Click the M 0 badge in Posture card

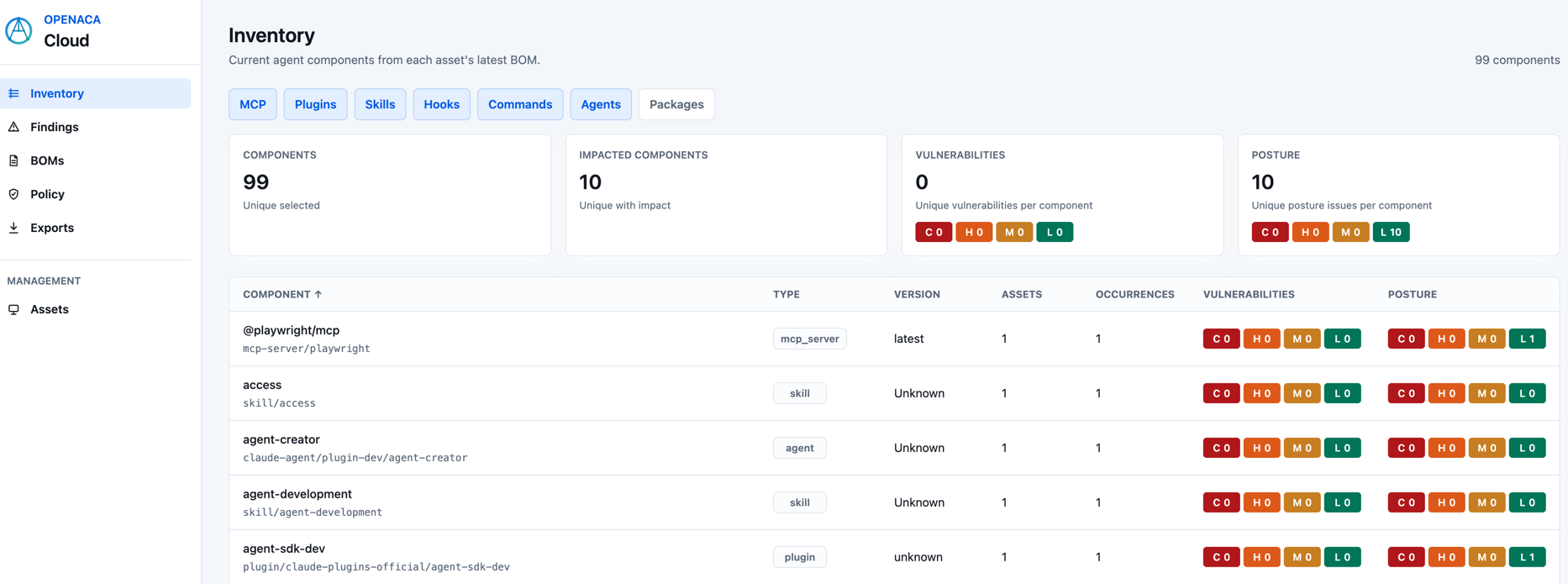[x=1350, y=232]
